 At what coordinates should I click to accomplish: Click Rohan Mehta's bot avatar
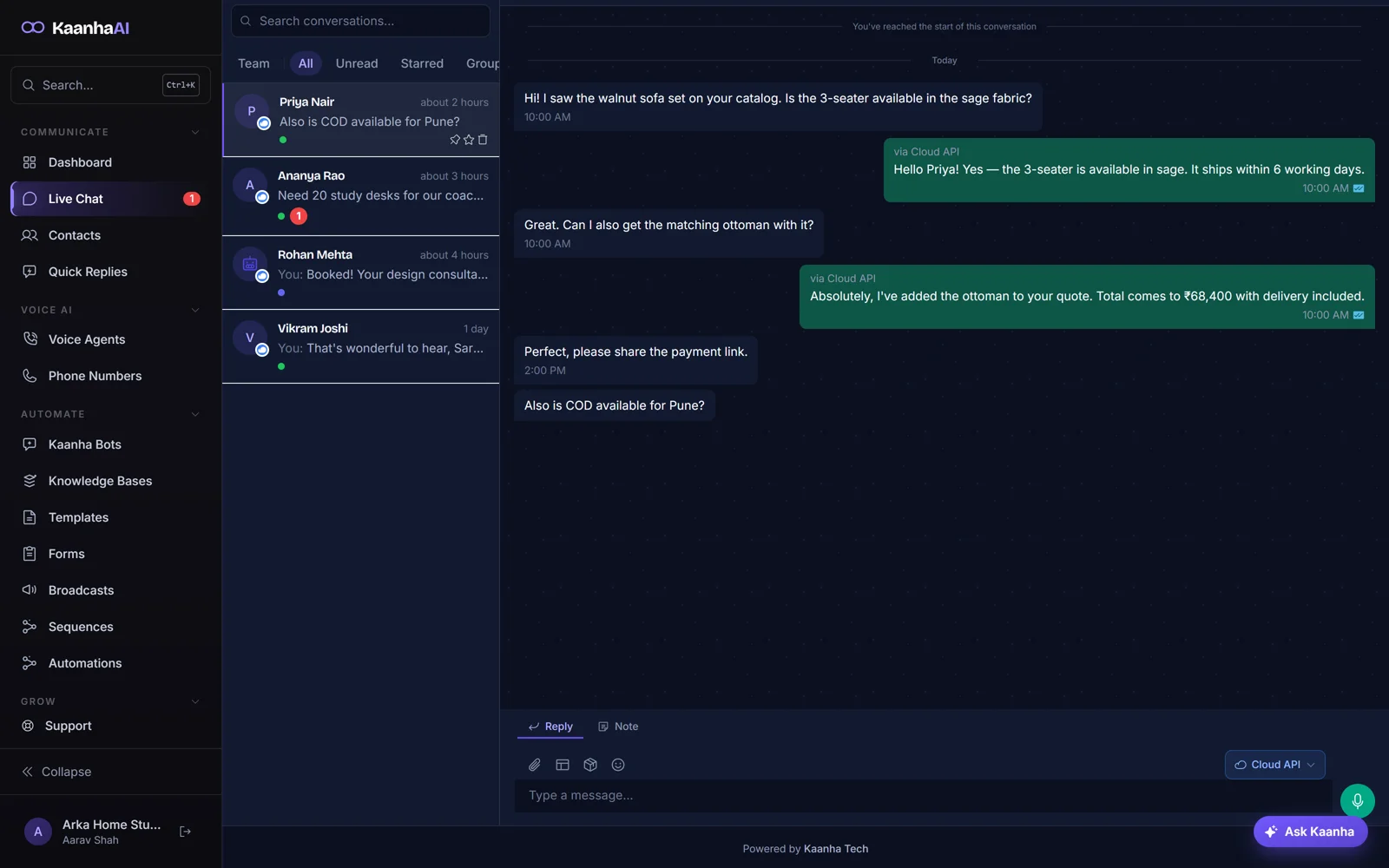click(250, 264)
